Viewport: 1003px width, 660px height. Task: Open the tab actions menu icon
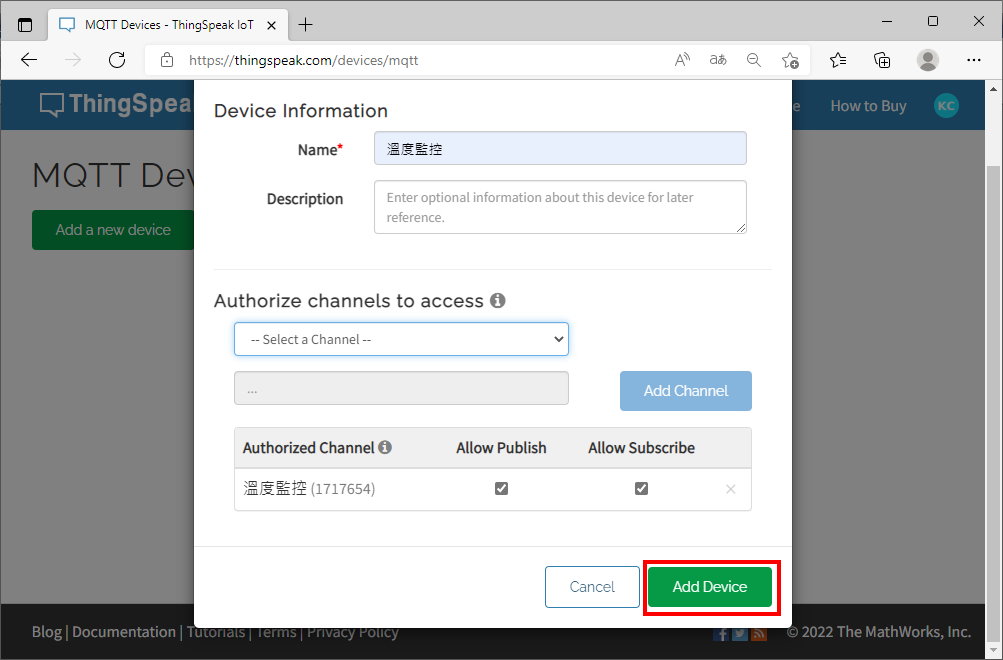click(25, 25)
